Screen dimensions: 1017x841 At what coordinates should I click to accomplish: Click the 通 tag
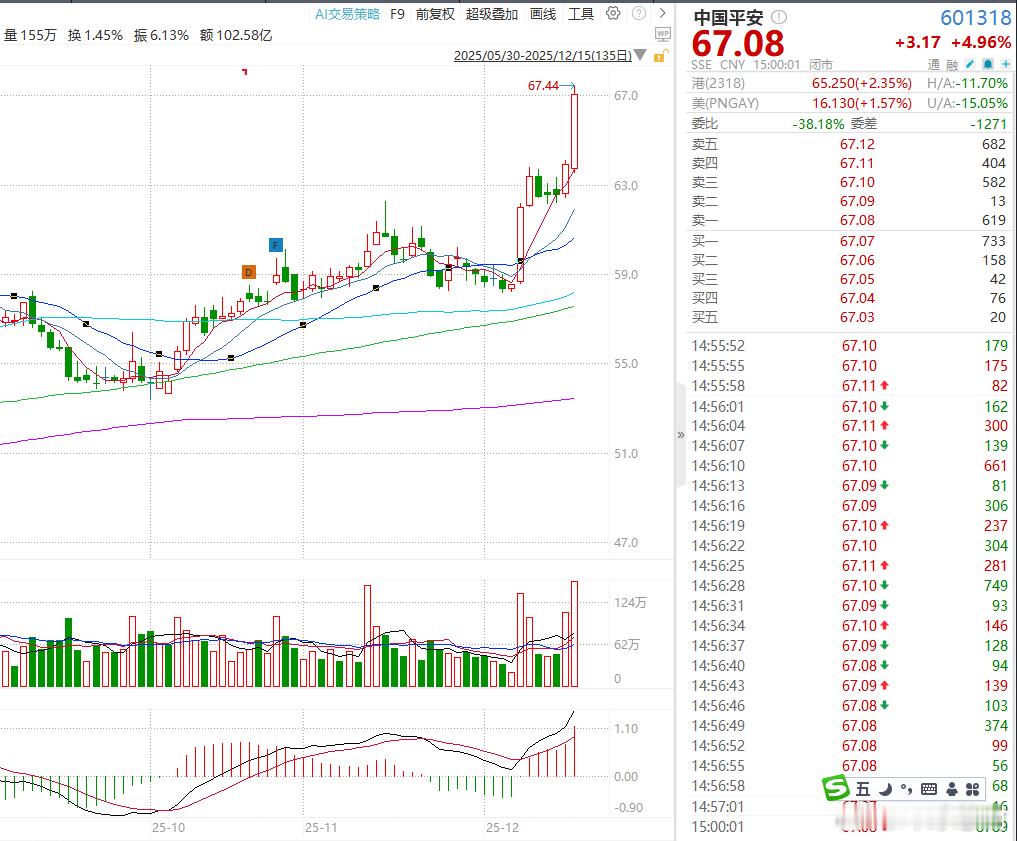tap(933, 64)
